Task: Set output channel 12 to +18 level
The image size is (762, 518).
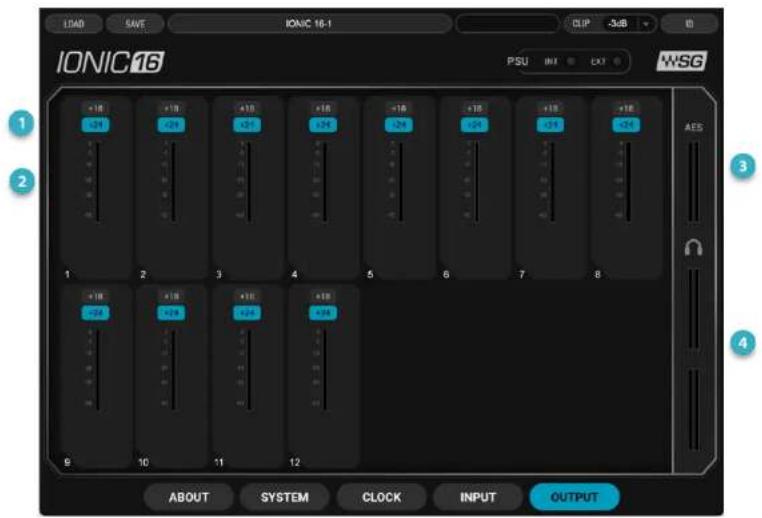Action: point(323,296)
